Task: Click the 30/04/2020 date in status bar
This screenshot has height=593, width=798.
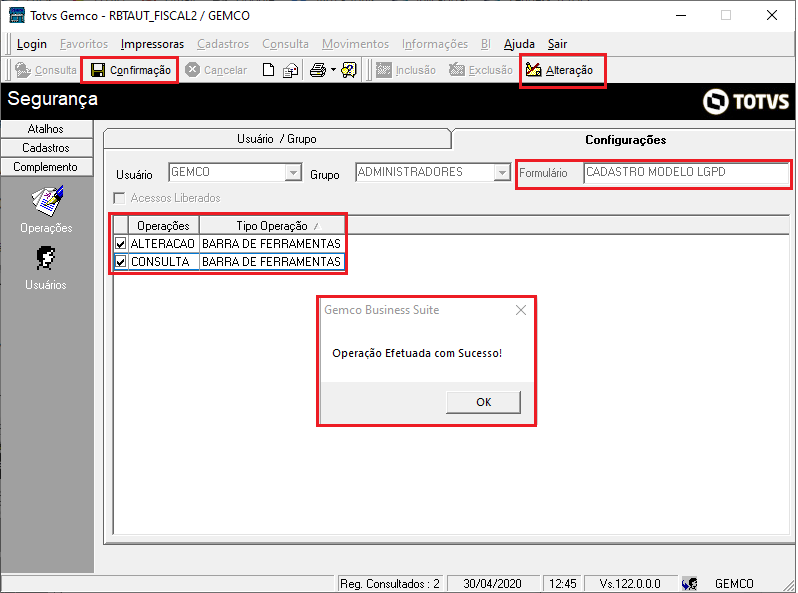Action: pyautogui.click(x=492, y=583)
